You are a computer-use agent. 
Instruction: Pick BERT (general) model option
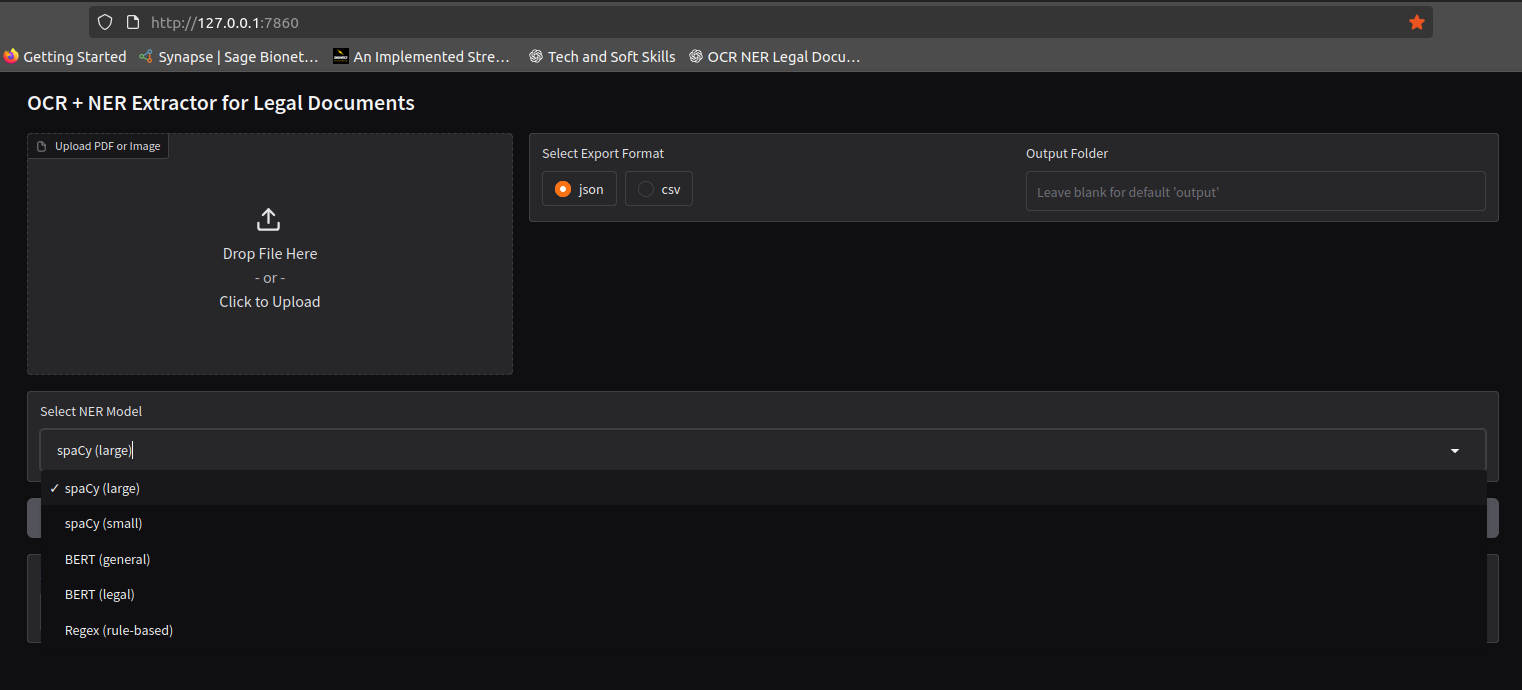point(107,560)
